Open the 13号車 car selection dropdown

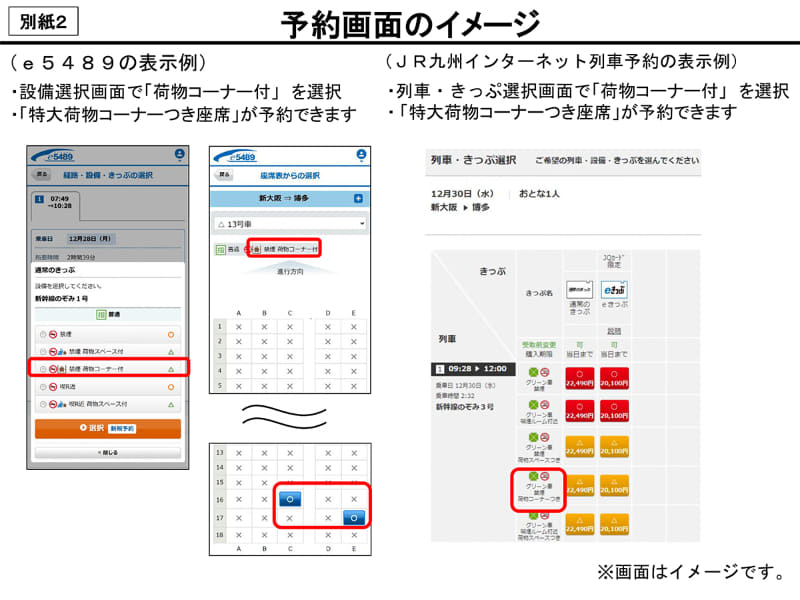(290, 224)
